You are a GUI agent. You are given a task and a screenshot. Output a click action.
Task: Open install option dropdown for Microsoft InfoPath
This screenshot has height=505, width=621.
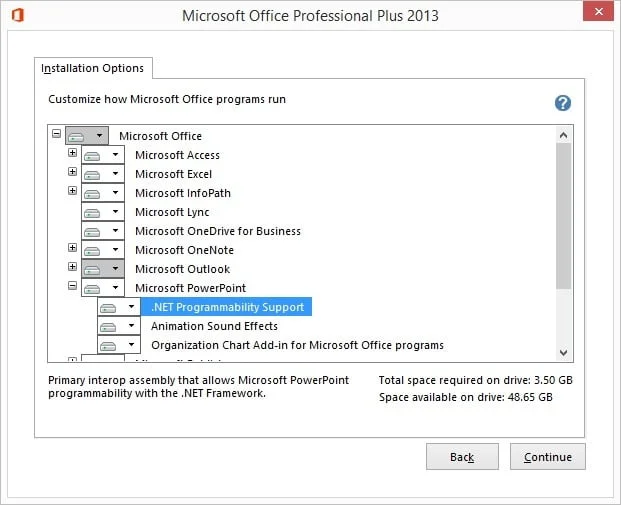pos(103,193)
